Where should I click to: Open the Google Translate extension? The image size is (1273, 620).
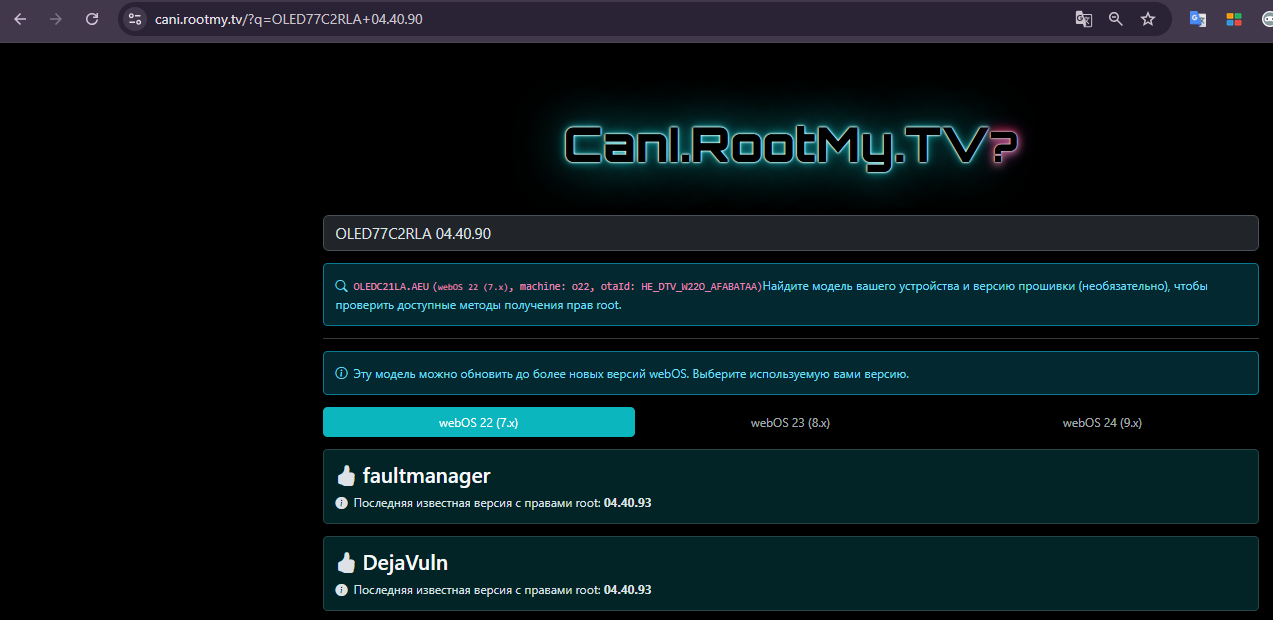pos(1197,19)
